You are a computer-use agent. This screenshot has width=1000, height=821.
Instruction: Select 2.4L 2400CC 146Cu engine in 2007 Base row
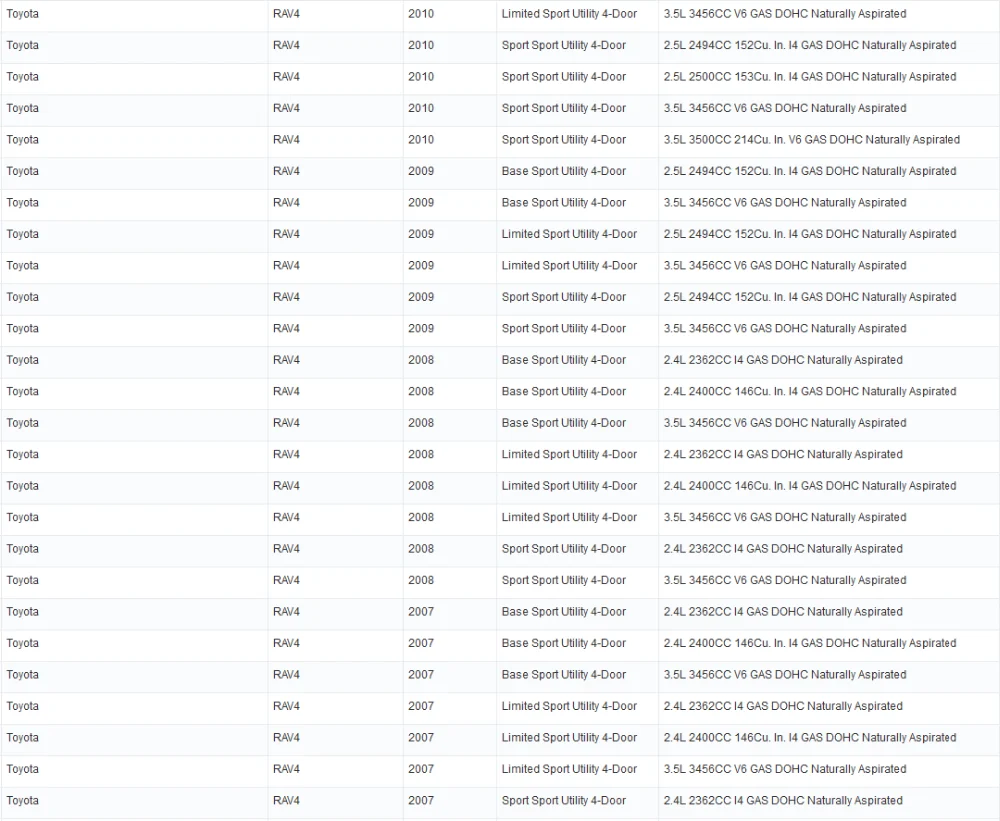809,643
